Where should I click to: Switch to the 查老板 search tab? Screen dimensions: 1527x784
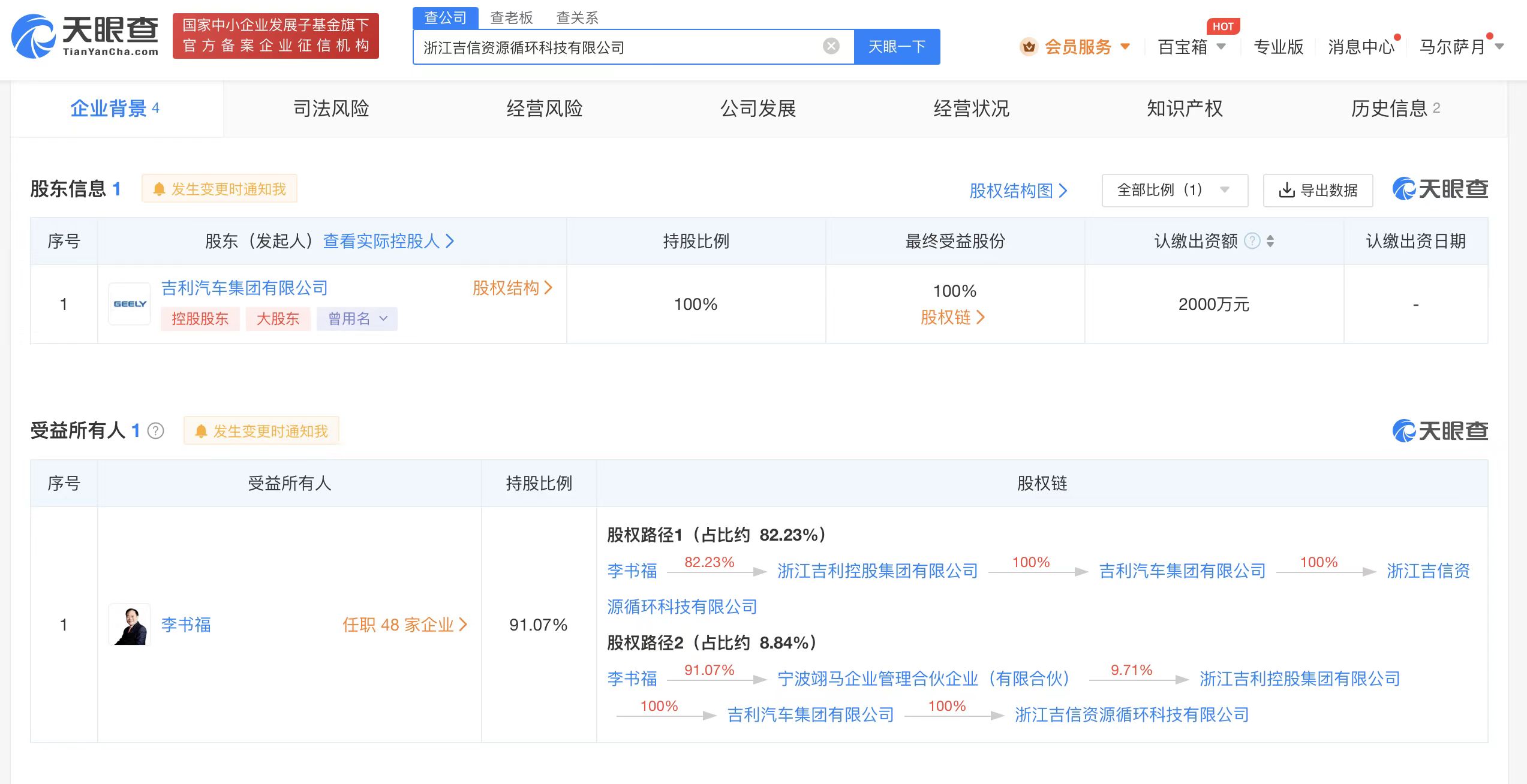tap(511, 18)
